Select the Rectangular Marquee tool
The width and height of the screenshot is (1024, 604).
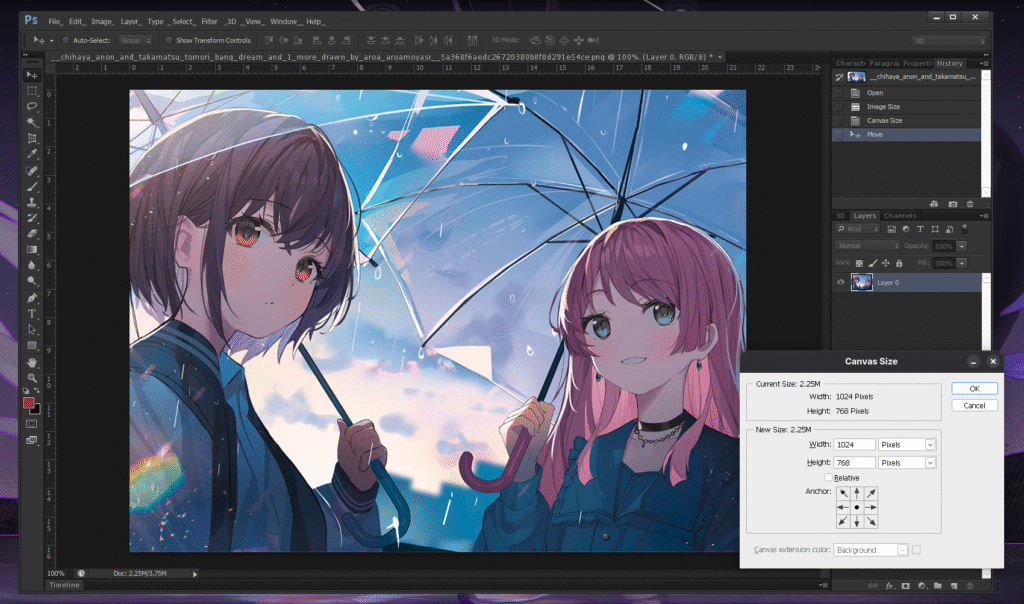(31, 91)
